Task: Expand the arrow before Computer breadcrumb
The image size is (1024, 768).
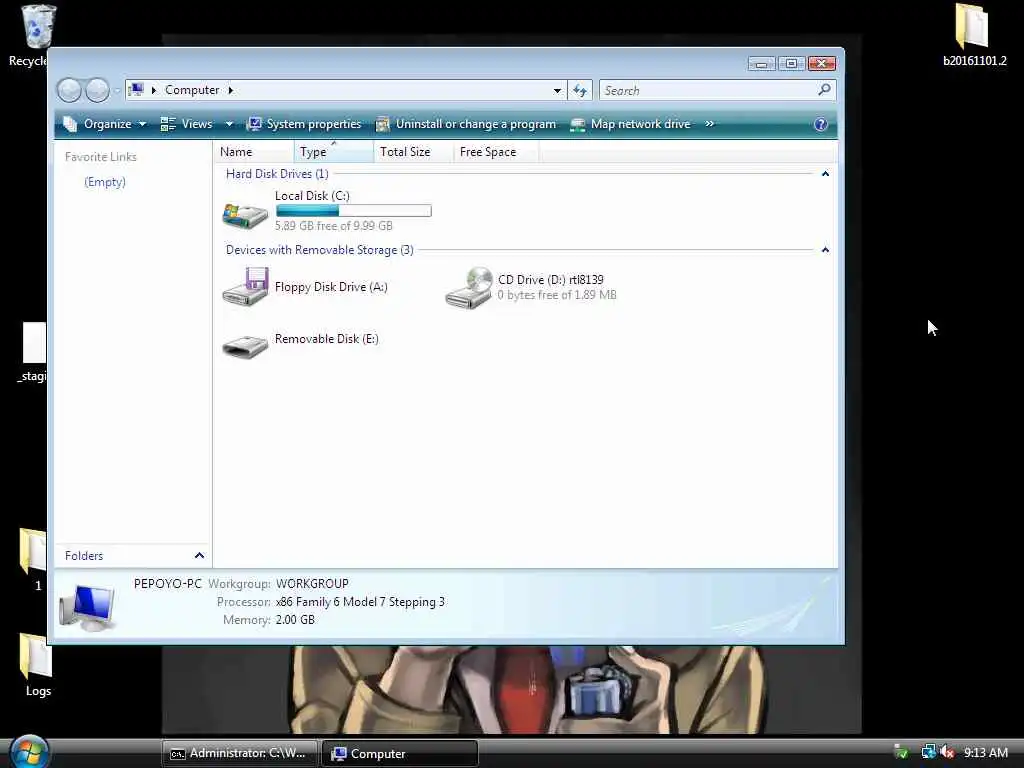Action: tap(154, 90)
